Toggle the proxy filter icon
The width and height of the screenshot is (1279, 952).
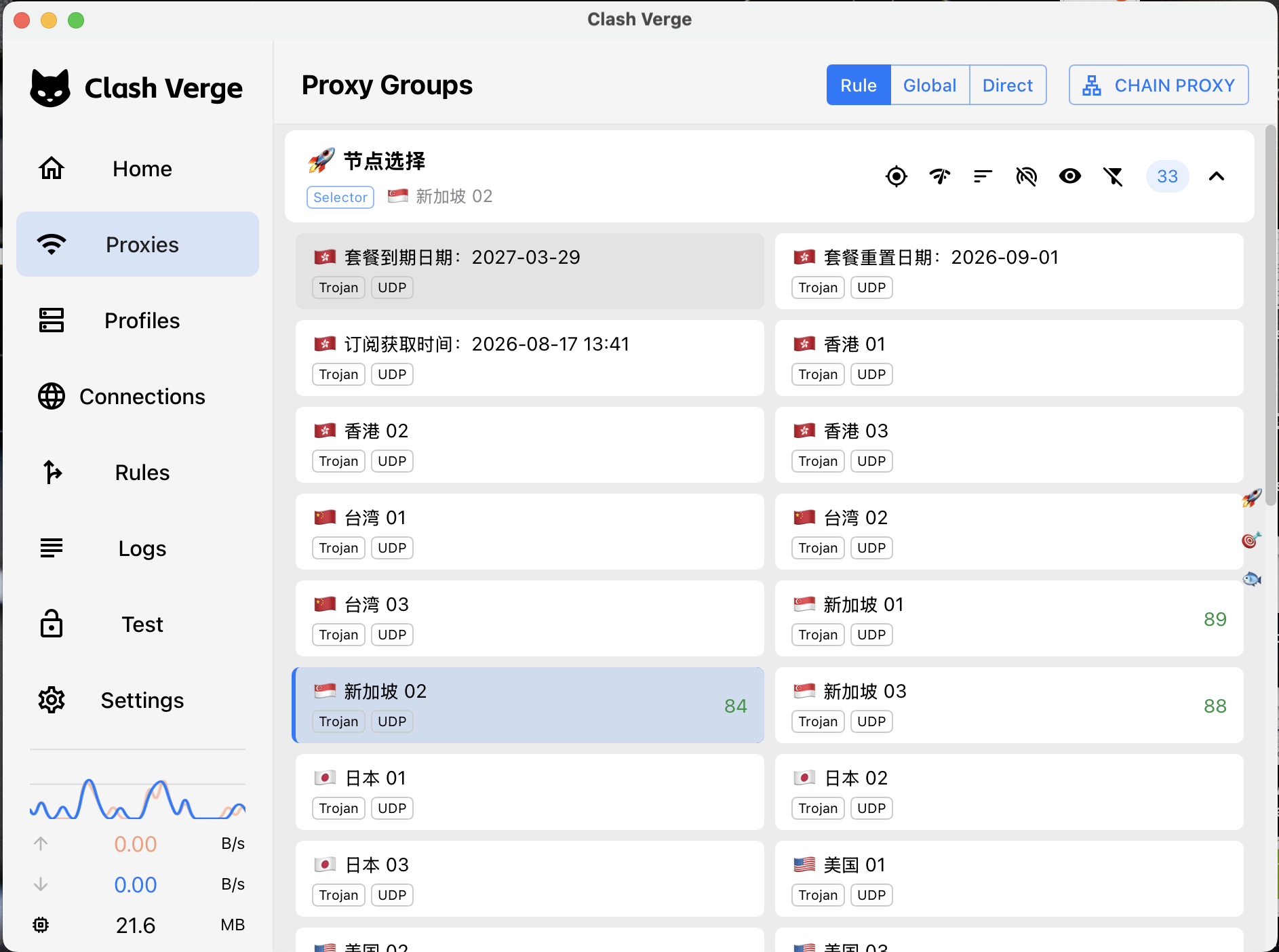(1113, 176)
